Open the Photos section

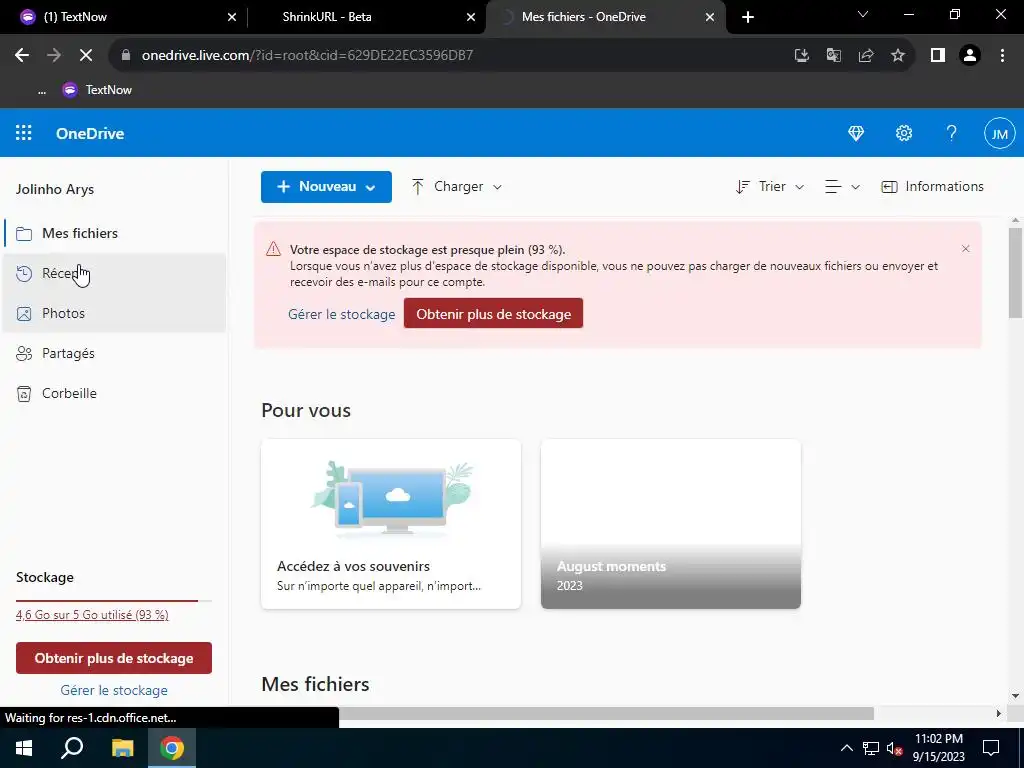[114, 313]
